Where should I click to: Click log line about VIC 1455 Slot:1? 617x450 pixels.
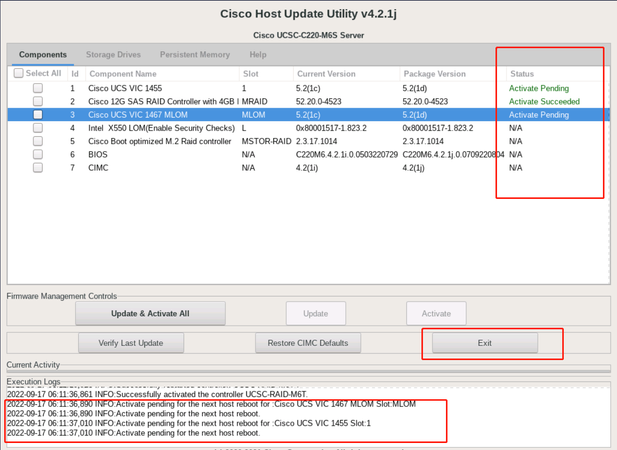(189, 423)
